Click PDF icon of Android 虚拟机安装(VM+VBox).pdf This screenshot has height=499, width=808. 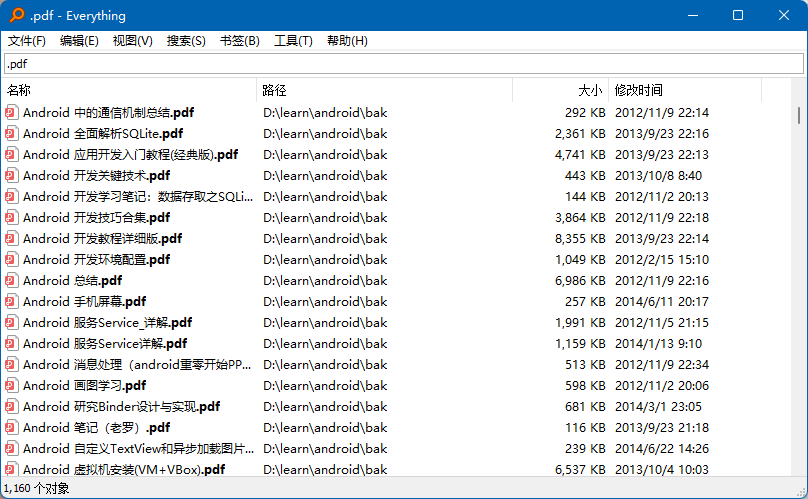click(x=11, y=470)
